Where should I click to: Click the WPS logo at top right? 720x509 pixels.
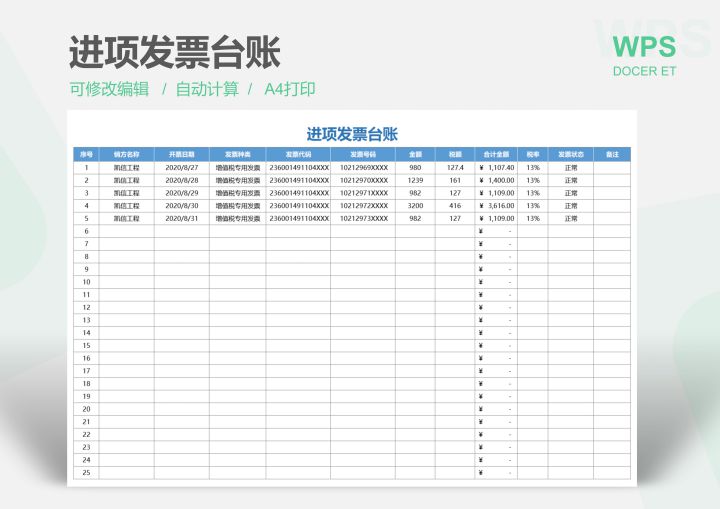coord(644,46)
